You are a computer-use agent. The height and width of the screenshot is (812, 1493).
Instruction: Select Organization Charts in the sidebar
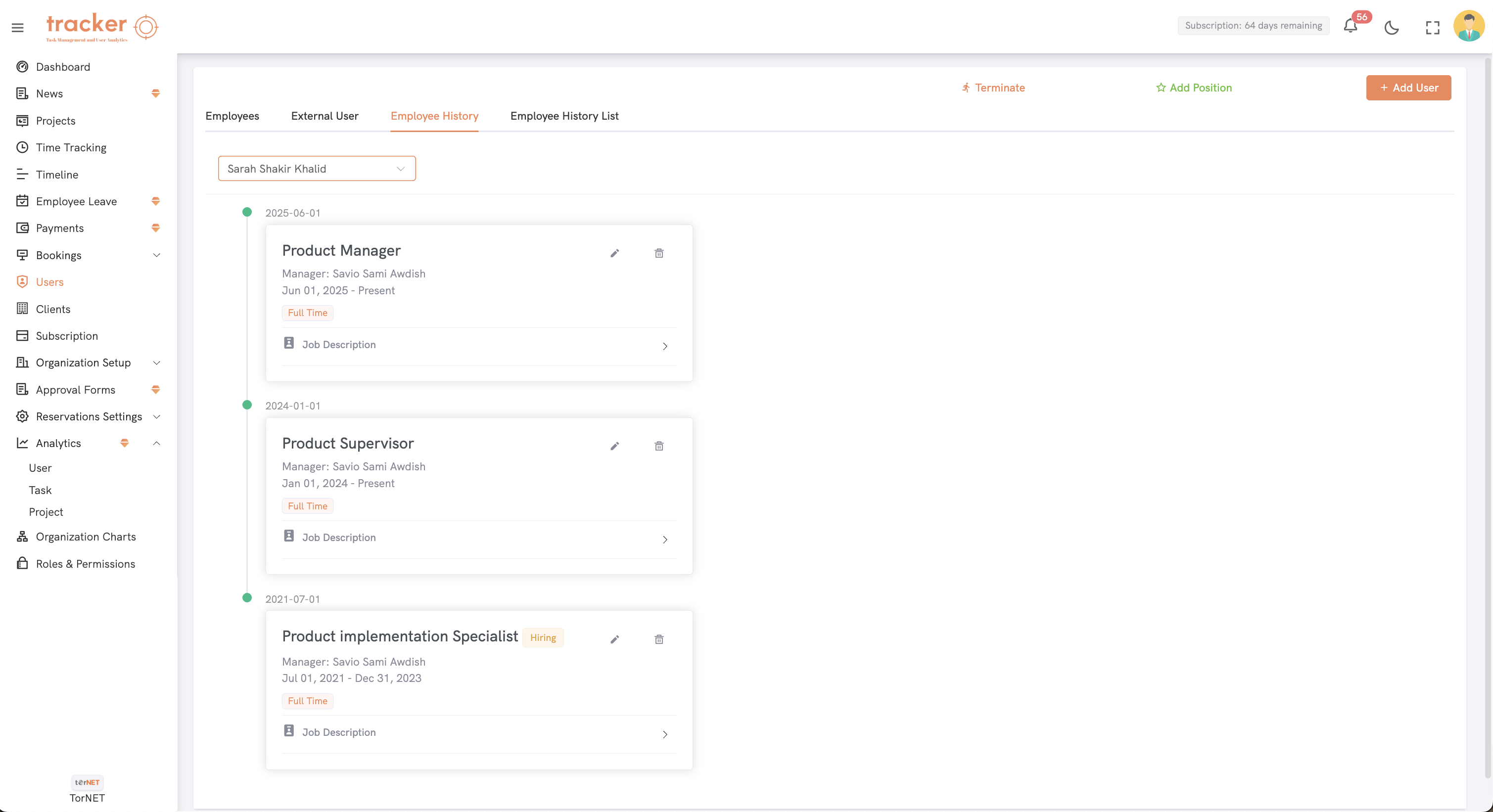(86, 537)
